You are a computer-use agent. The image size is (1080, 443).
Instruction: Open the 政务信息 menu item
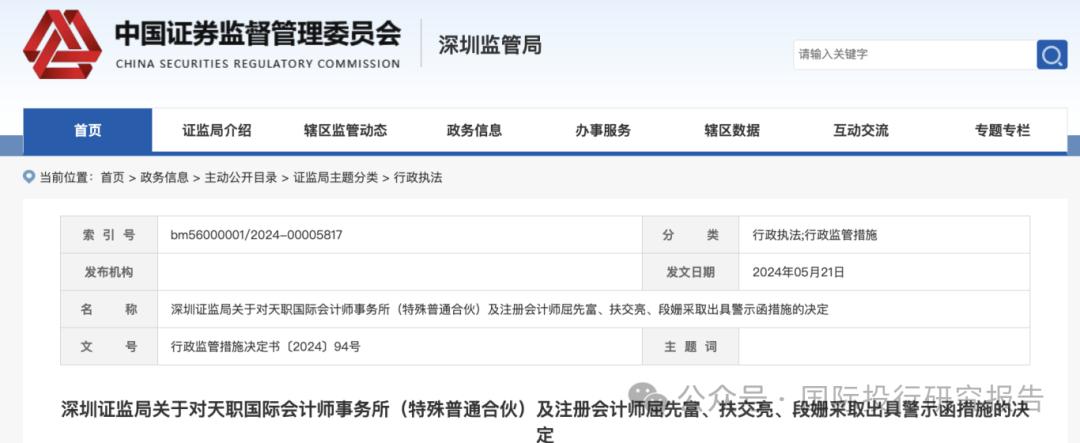[x=474, y=130]
